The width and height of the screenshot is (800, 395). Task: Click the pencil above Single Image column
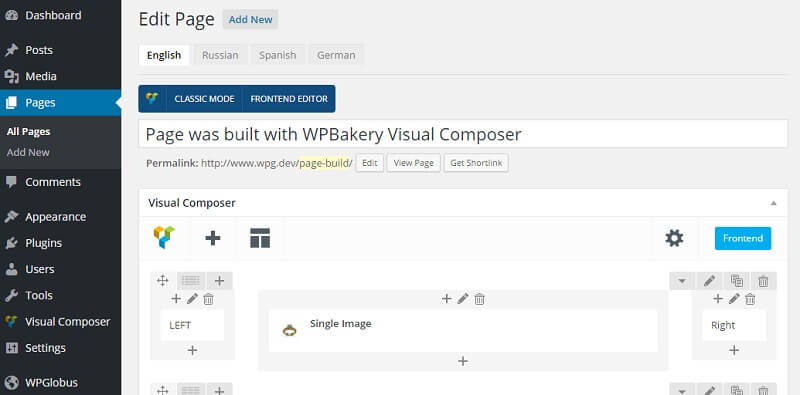(x=463, y=299)
